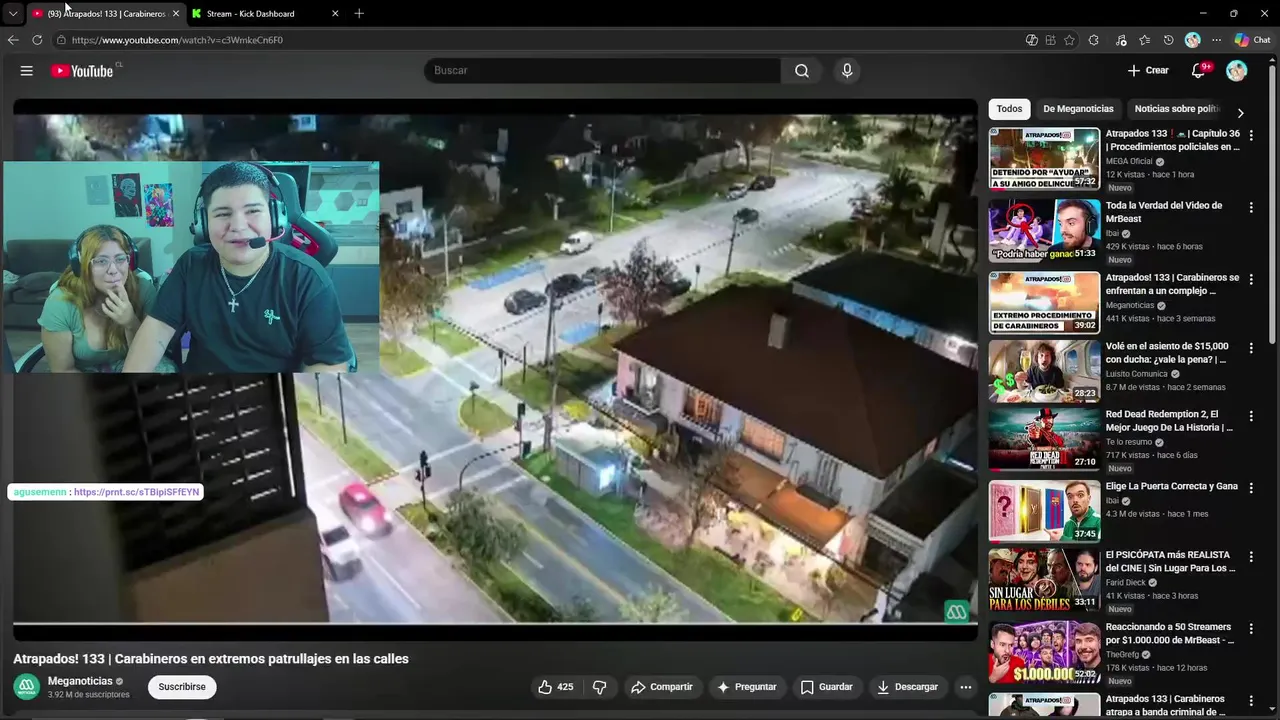The height and width of the screenshot is (720, 1280).
Task: Seek on the video progress bar
Action: pos(495,623)
